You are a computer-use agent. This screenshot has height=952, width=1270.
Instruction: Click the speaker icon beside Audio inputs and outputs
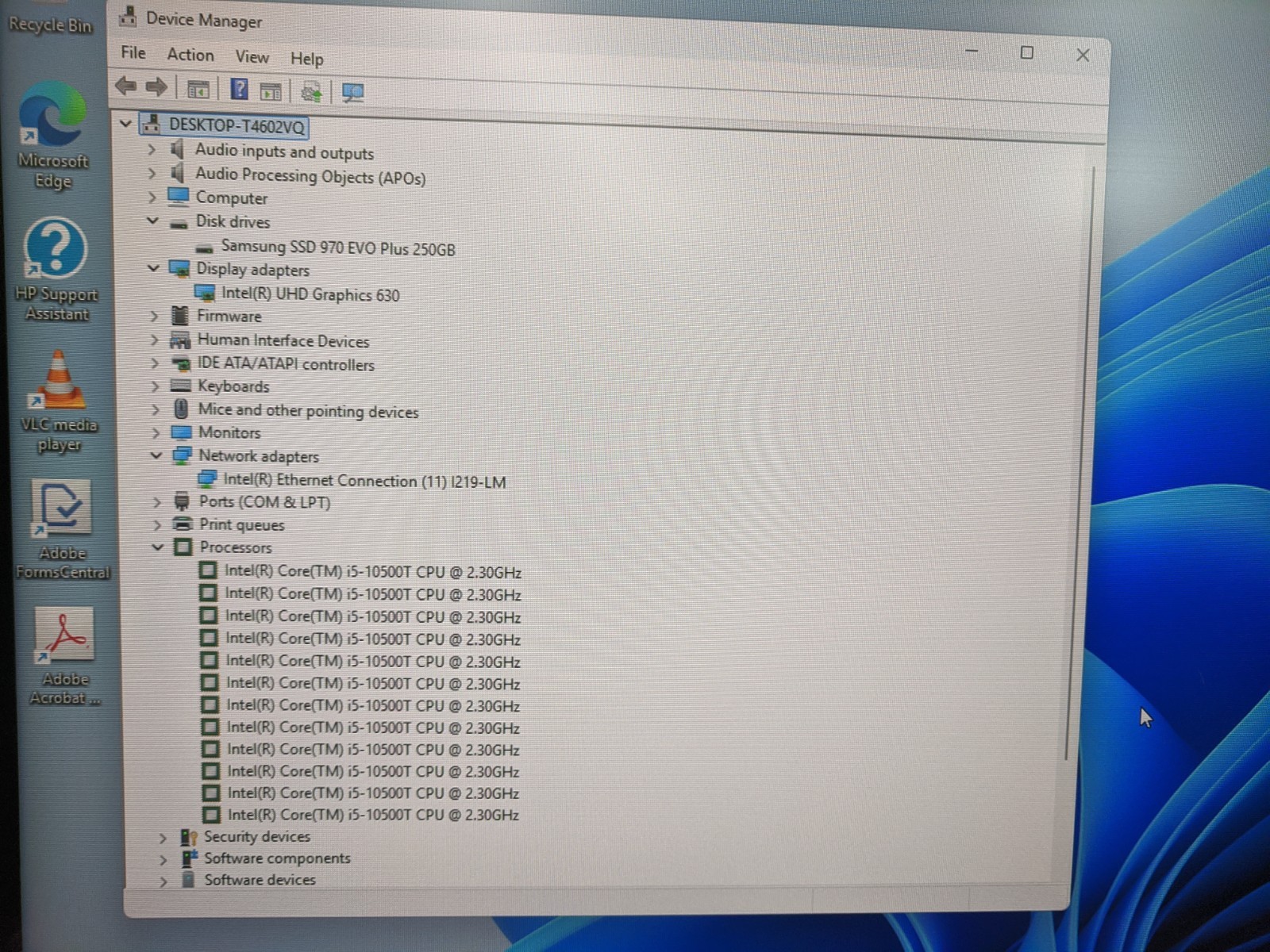pos(179,149)
